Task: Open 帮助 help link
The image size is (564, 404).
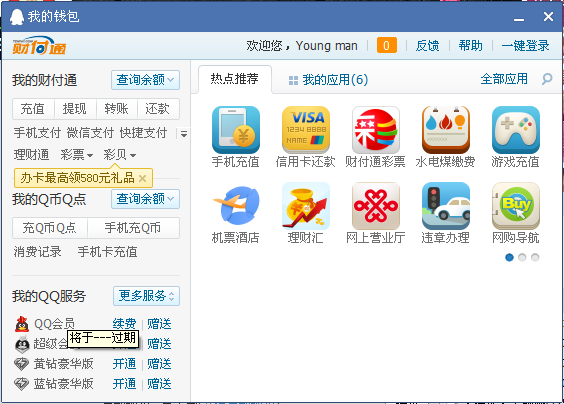Action: tap(470, 46)
